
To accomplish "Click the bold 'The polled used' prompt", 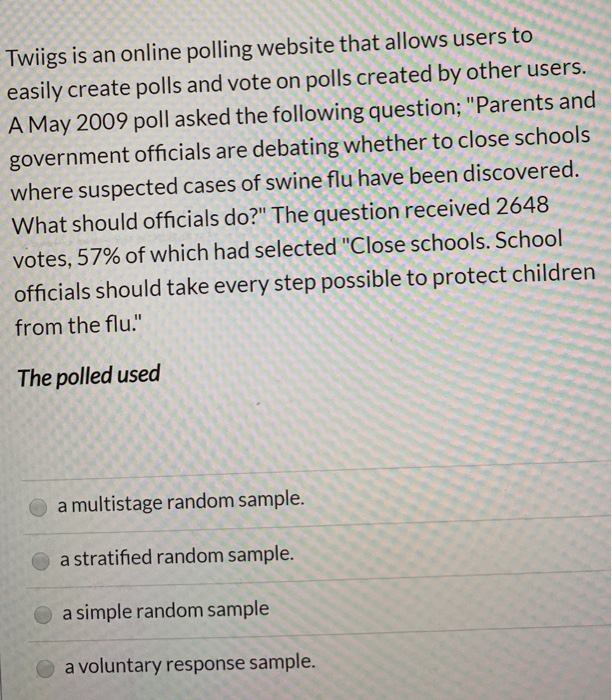I will click(x=89, y=376).
